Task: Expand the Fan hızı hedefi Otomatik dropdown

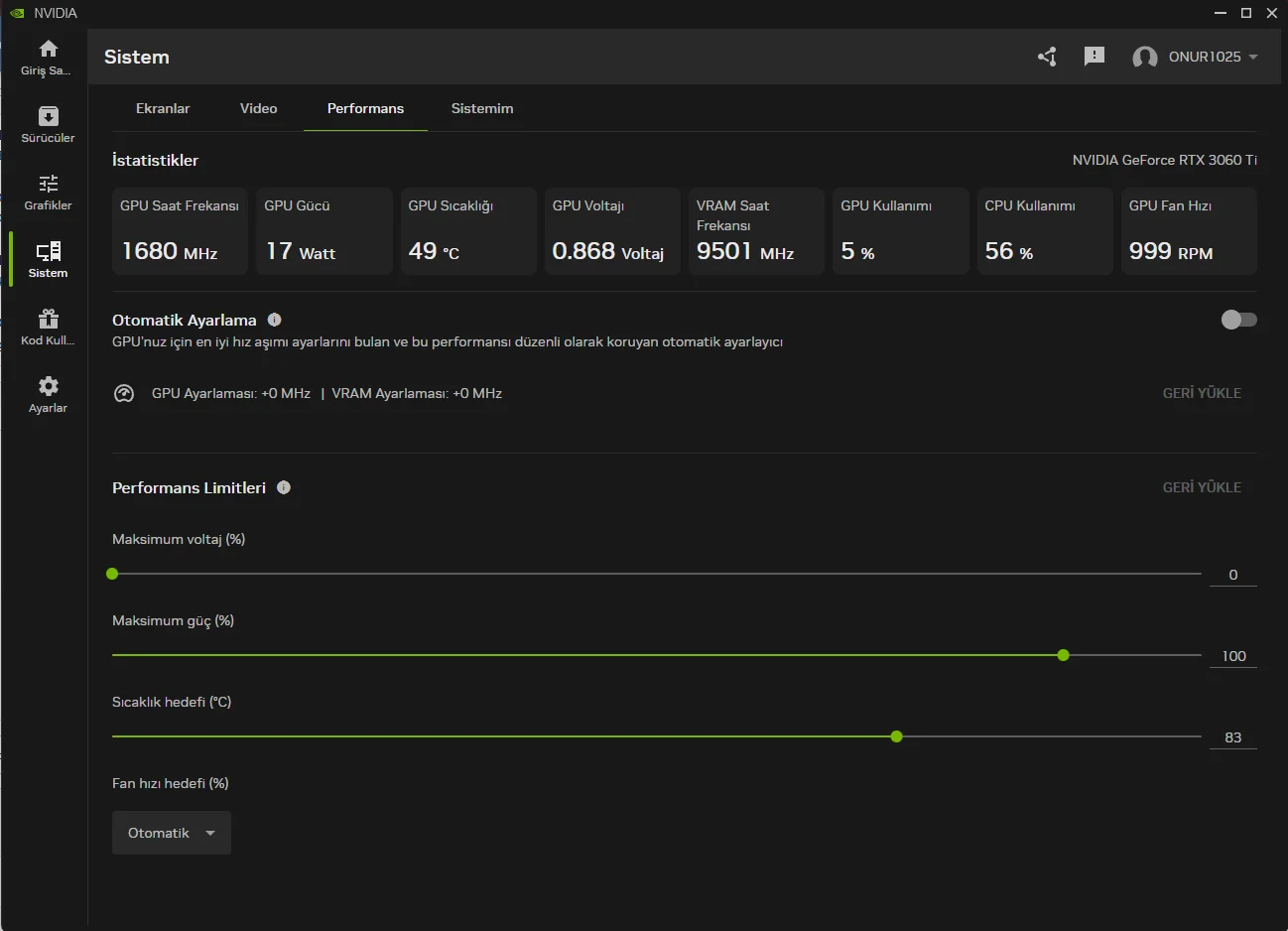Action: click(172, 833)
